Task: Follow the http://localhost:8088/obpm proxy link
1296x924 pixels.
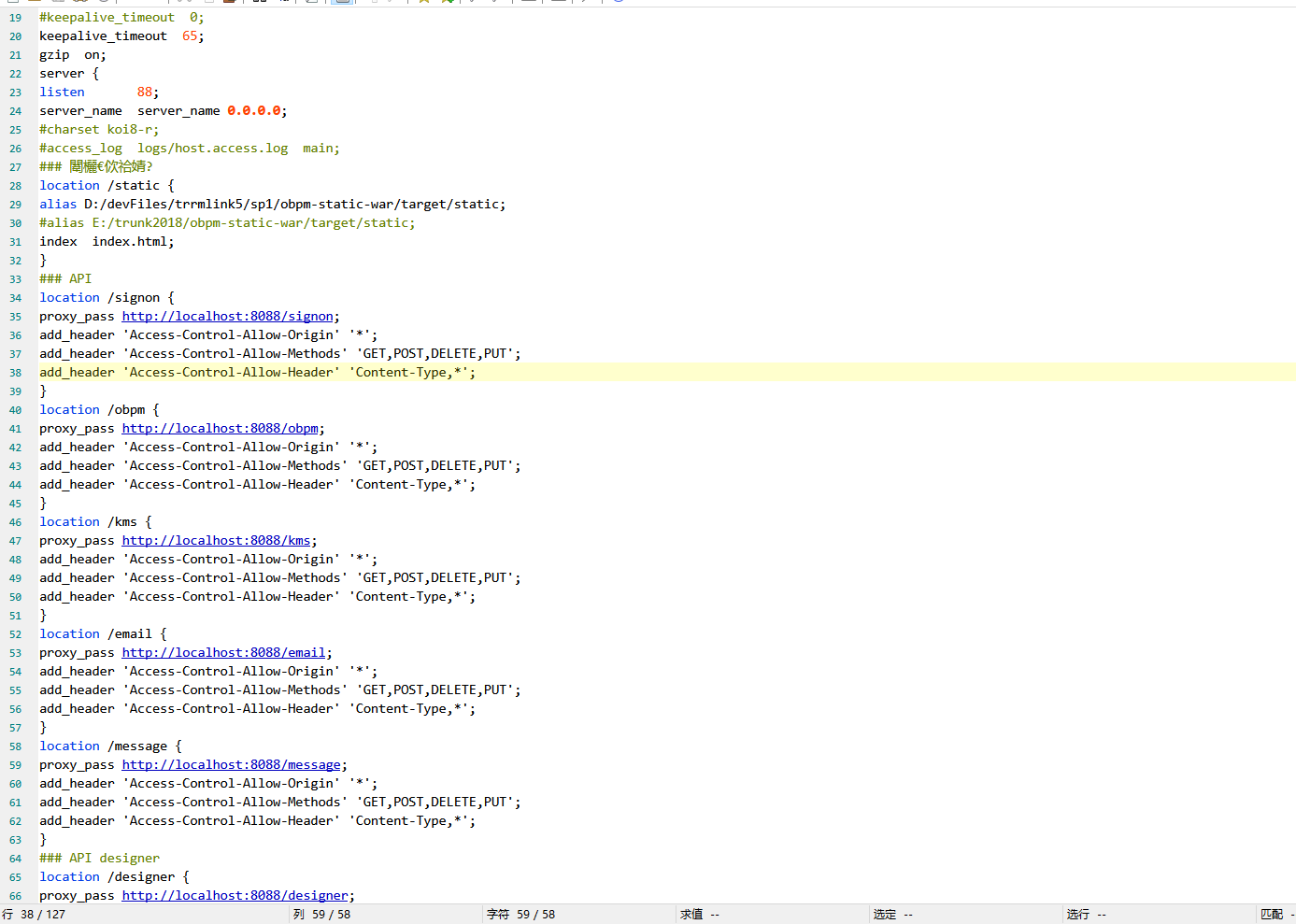Action: [220, 429]
